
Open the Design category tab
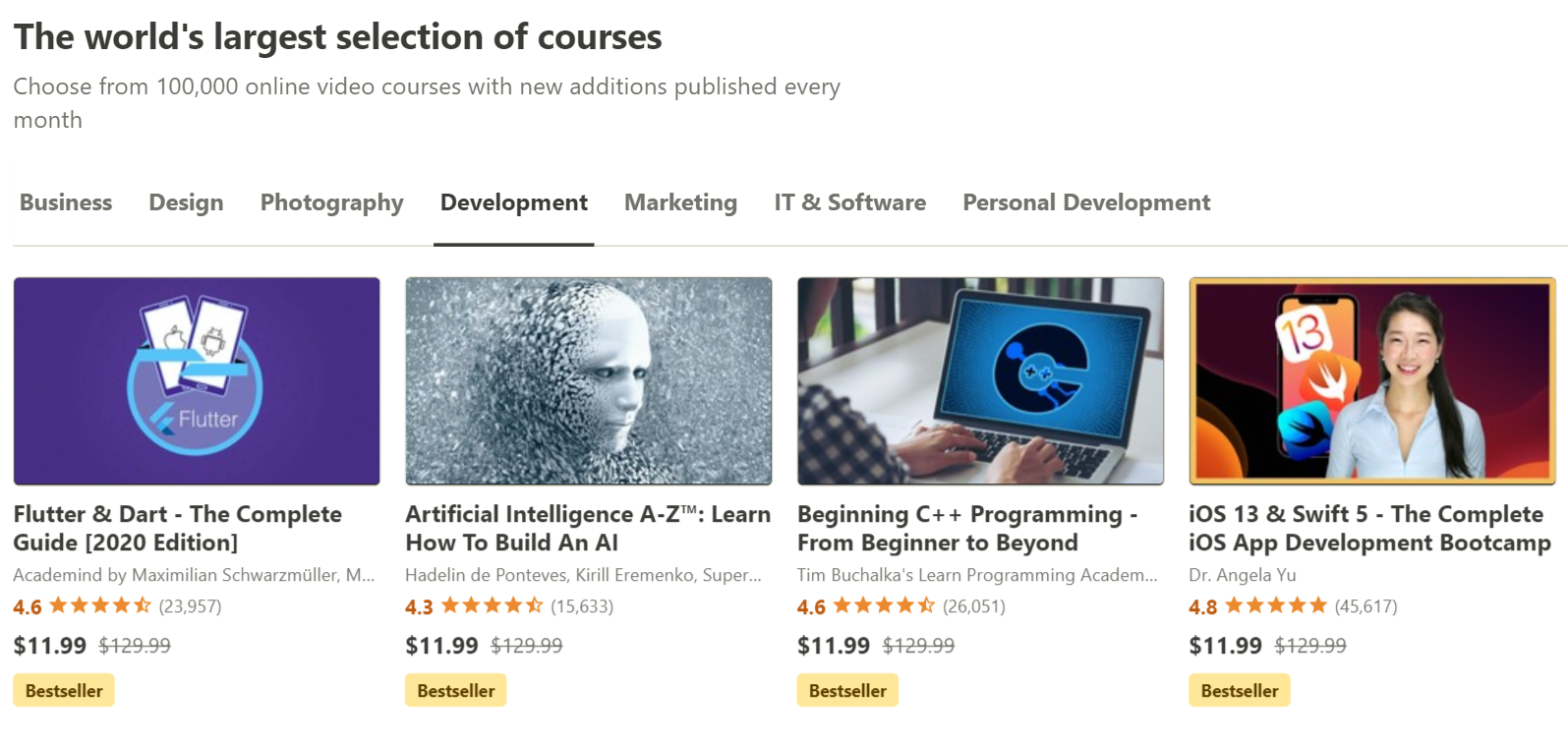(x=186, y=202)
